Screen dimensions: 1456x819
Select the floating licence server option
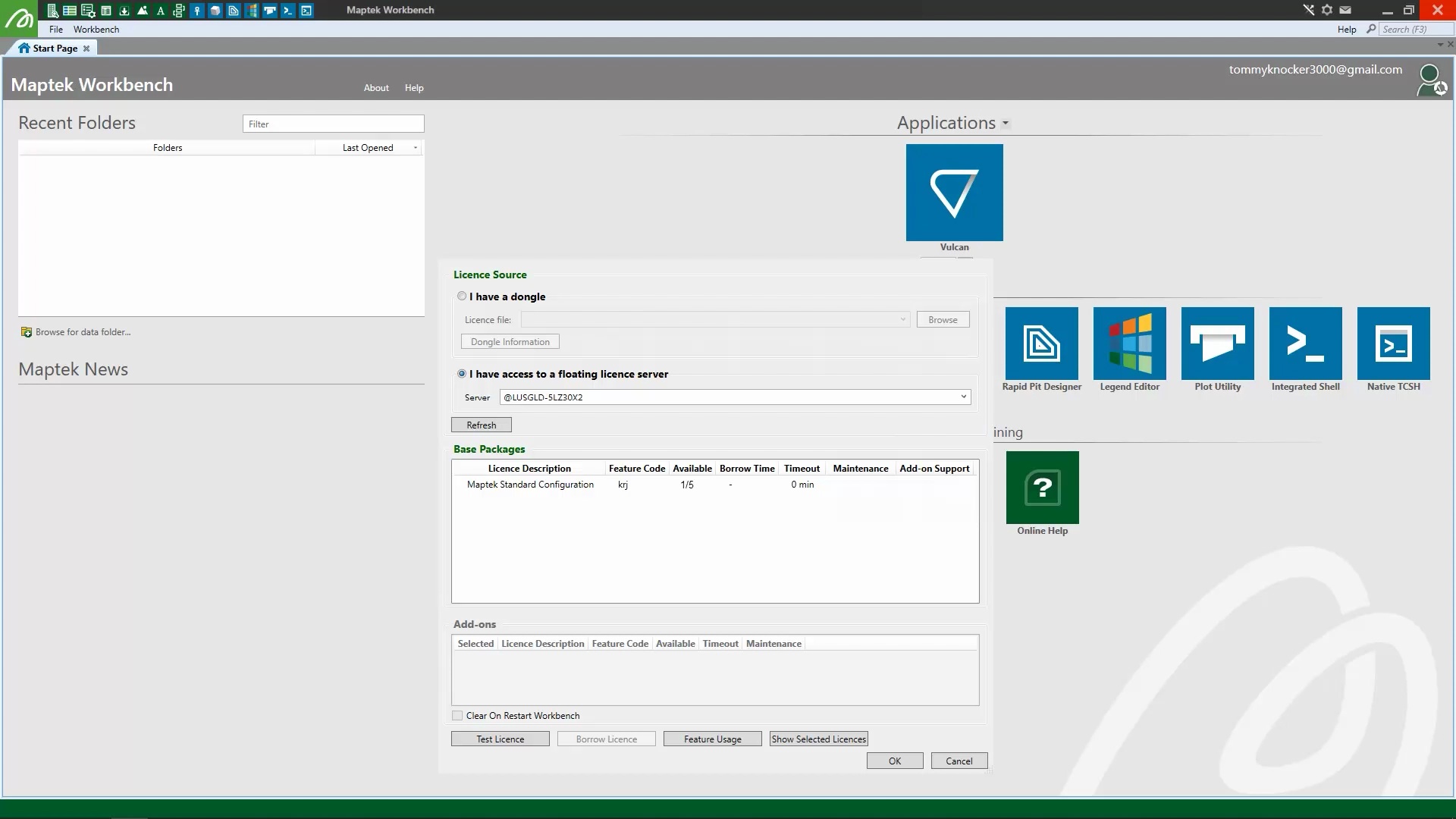coord(462,374)
